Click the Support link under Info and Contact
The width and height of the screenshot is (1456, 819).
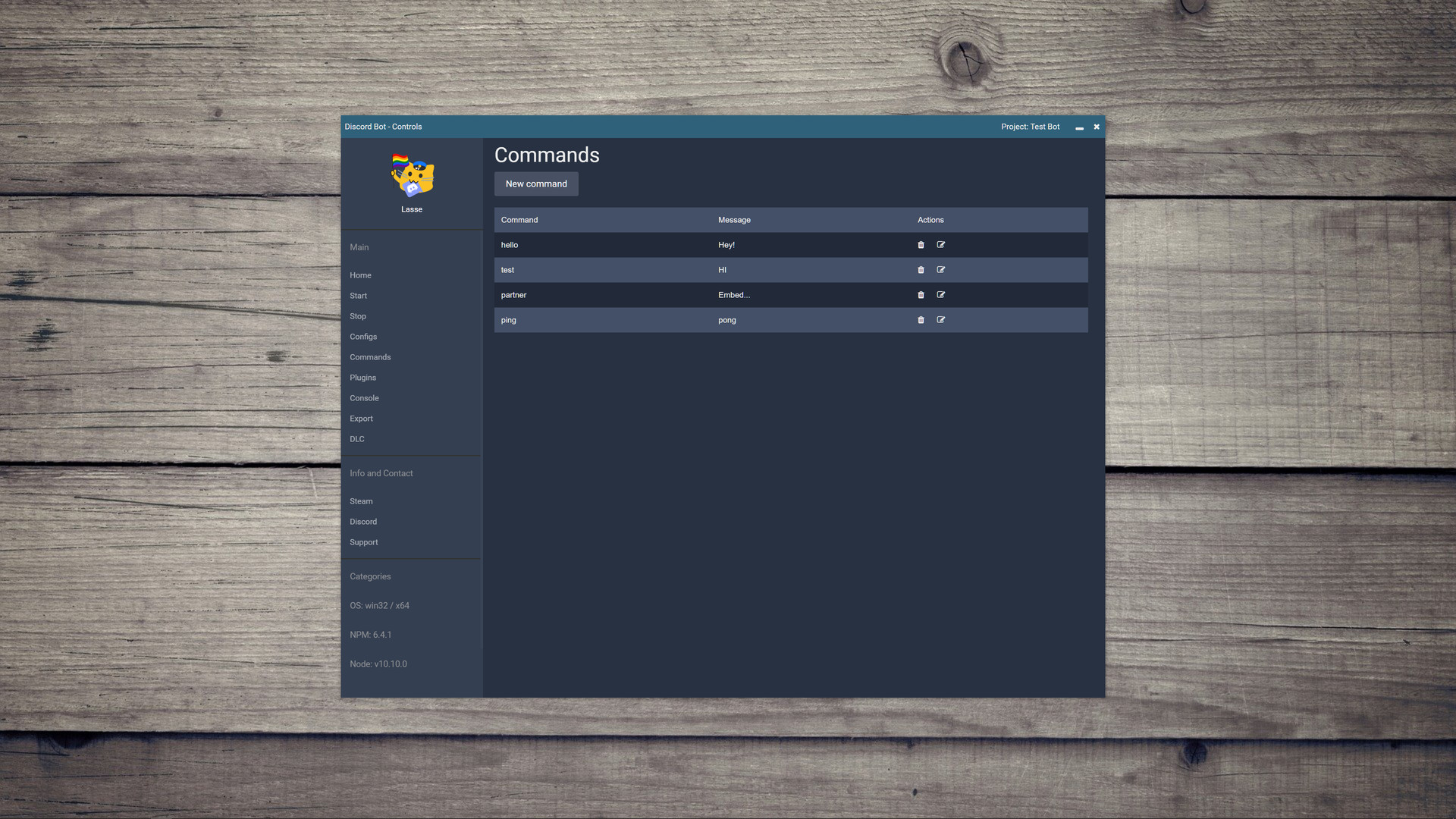(x=363, y=542)
